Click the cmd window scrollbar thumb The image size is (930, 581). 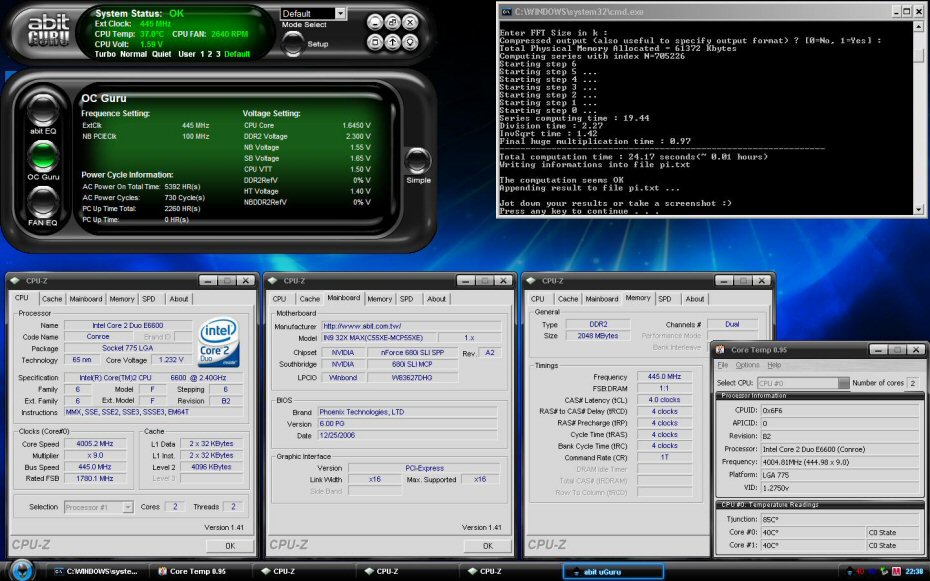pos(919,55)
